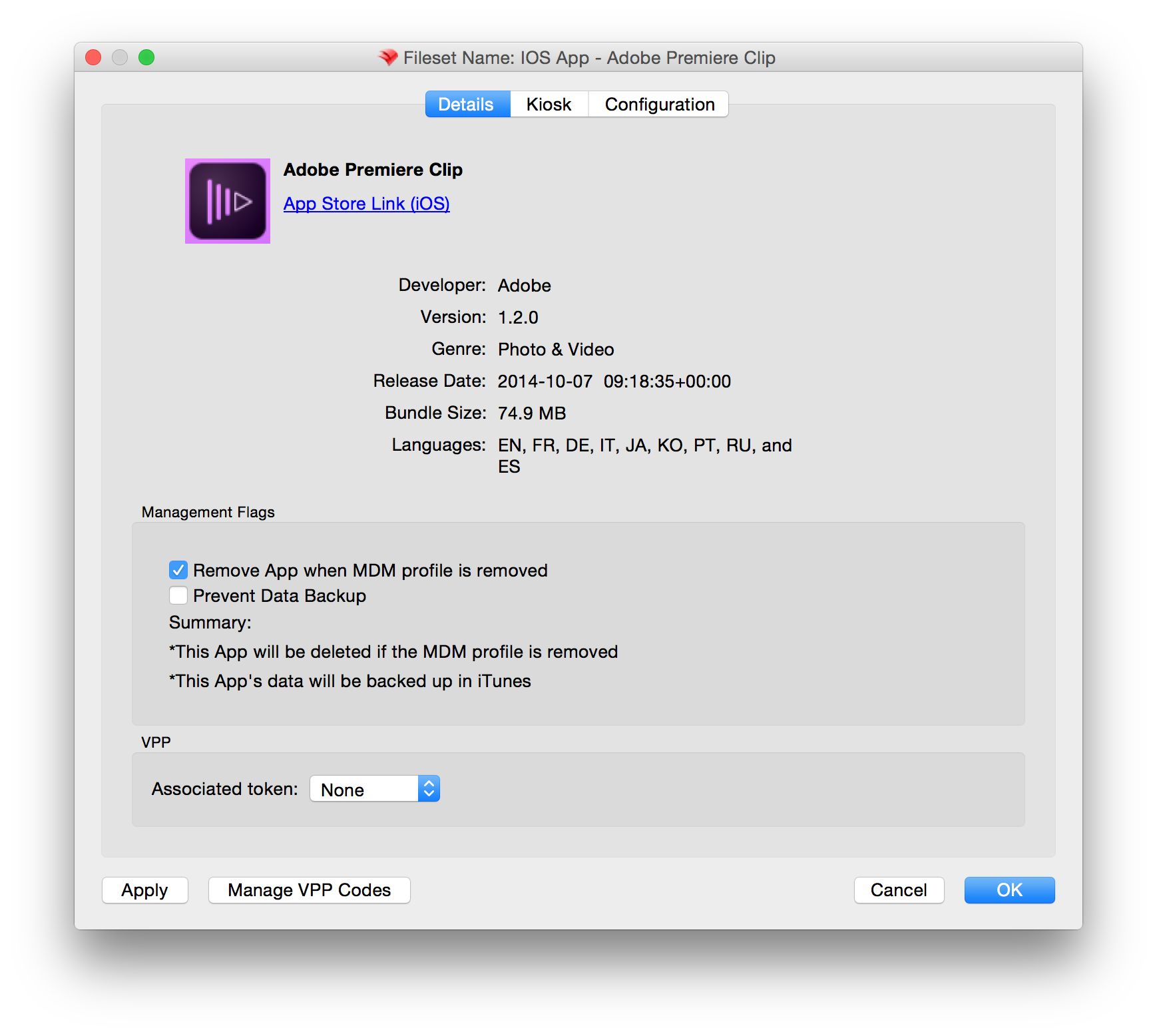The height and width of the screenshot is (1036, 1157).
Task: Switch to the Configuration tab
Action: (x=659, y=105)
